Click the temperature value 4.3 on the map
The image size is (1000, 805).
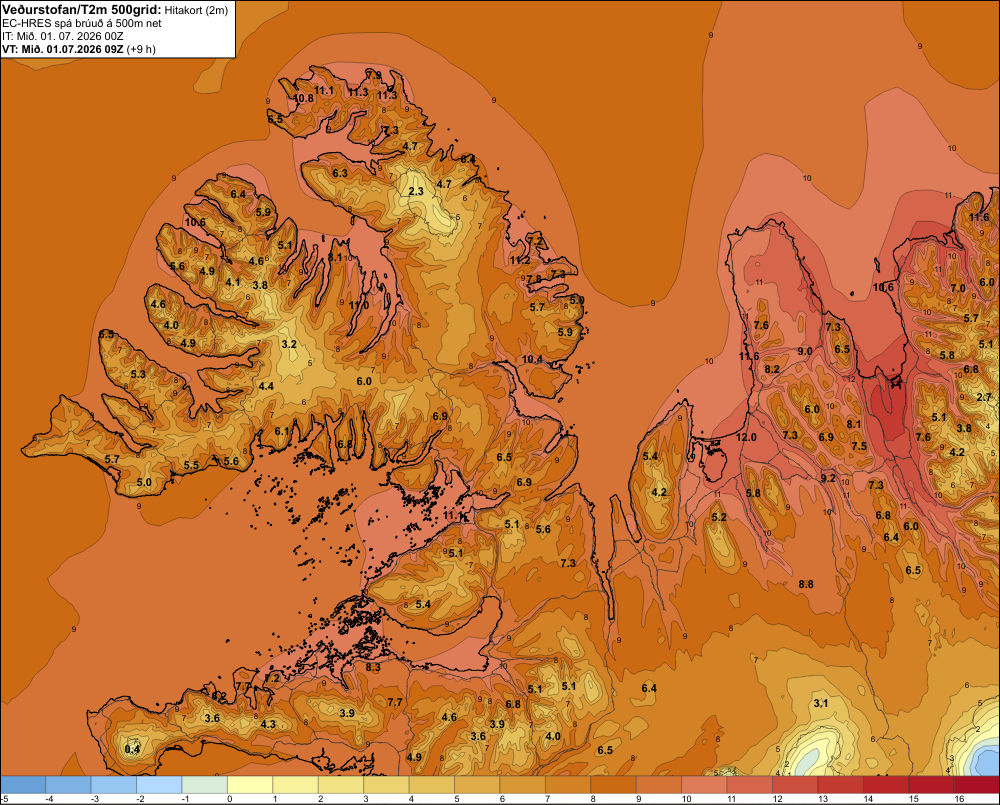268,724
